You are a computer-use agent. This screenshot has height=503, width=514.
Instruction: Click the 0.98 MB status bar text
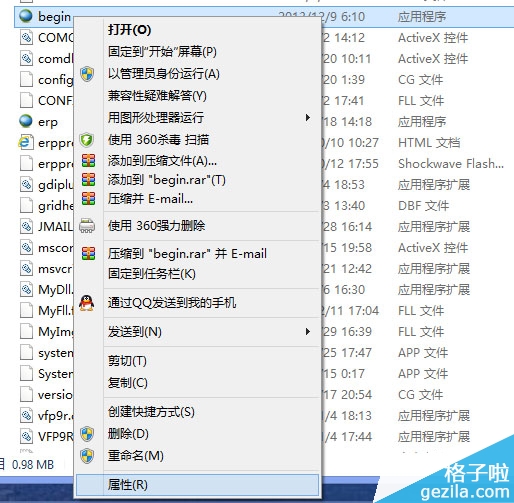click(33, 464)
